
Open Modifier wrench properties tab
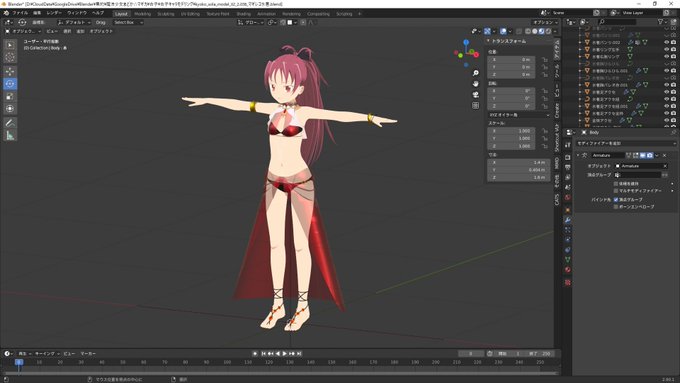coord(567,220)
